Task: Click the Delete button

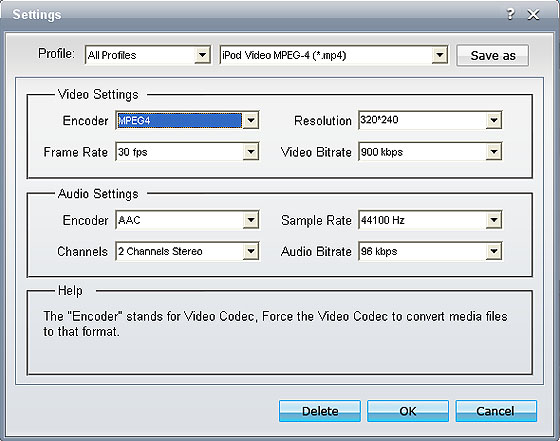Action: 320,411
